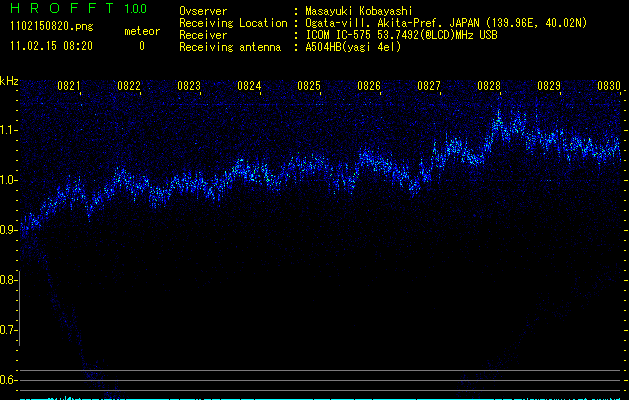Click the 0828 time marker
The height and width of the screenshot is (400, 629).
click(x=489, y=86)
